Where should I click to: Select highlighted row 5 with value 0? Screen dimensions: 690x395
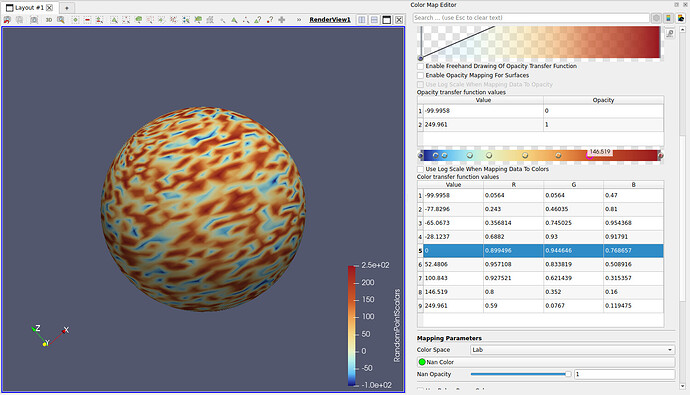point(540,250)
